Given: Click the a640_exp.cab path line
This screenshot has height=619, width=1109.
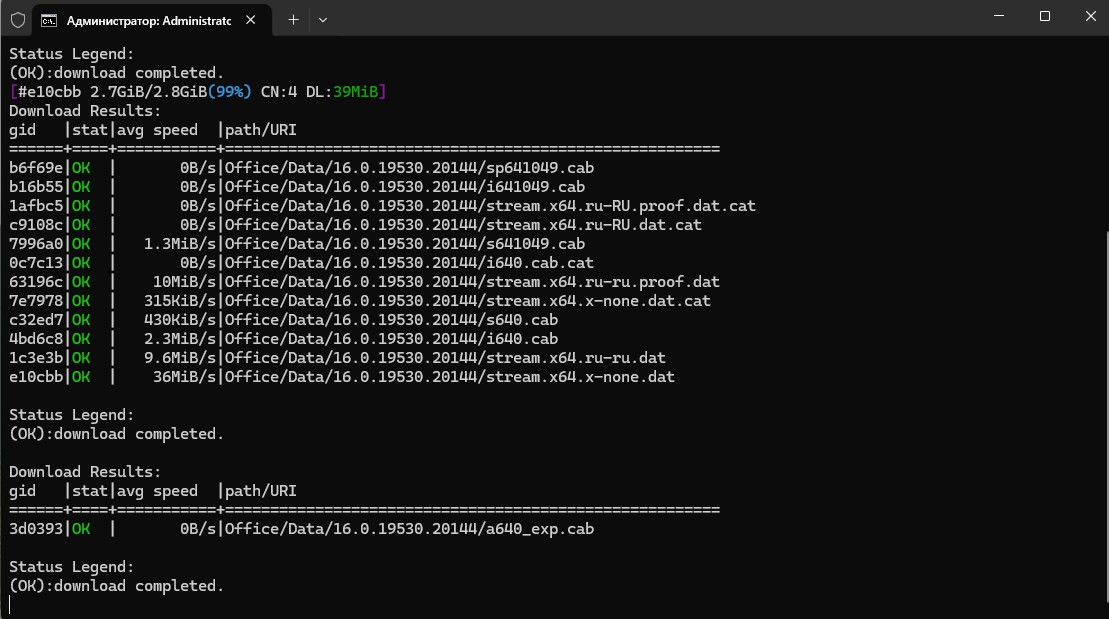Looking at the screenshot, I should coord(409,529).
